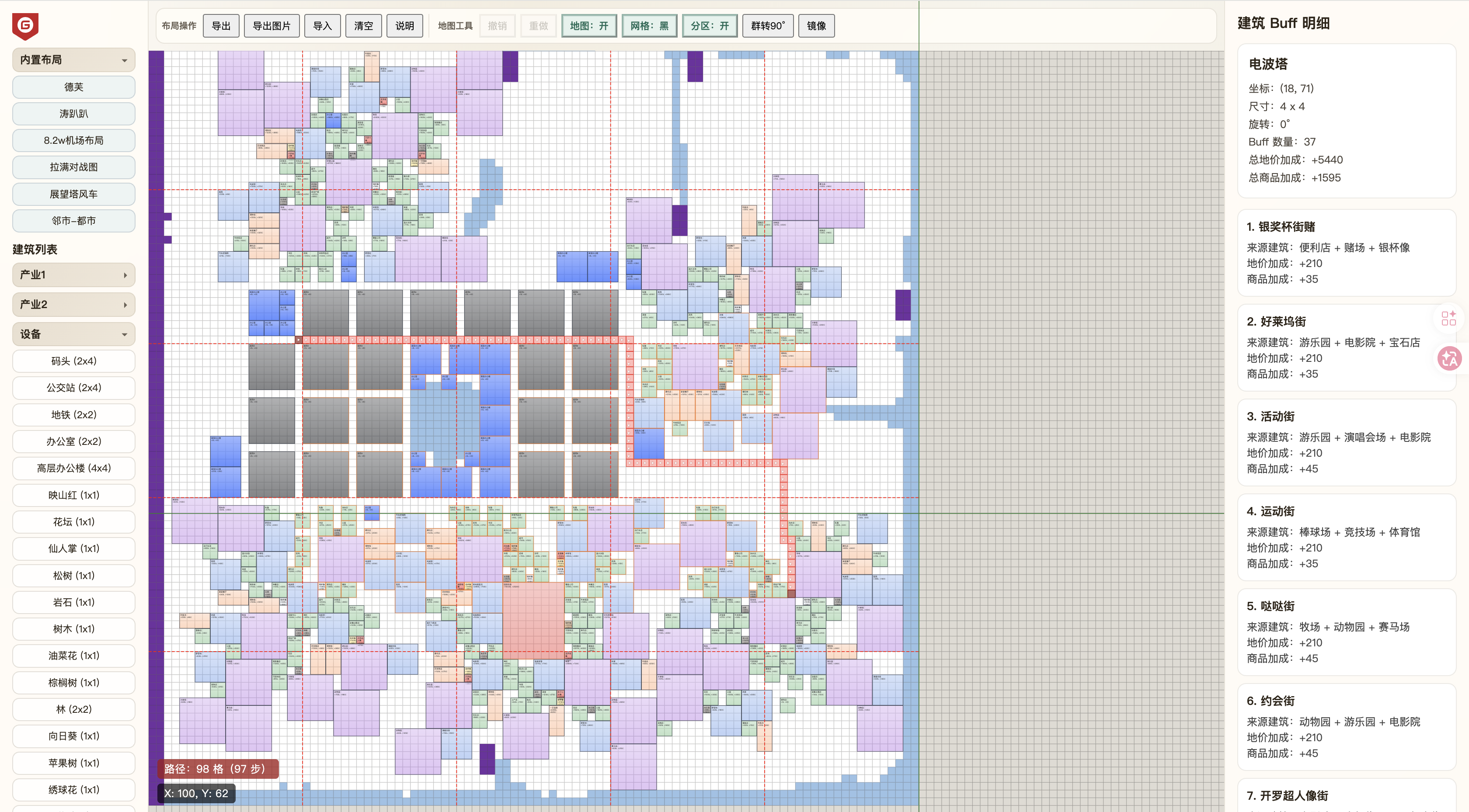Select 地铁 (2x2) building
The width and height of the screenshot is (1469, 812).
[73, 415]
